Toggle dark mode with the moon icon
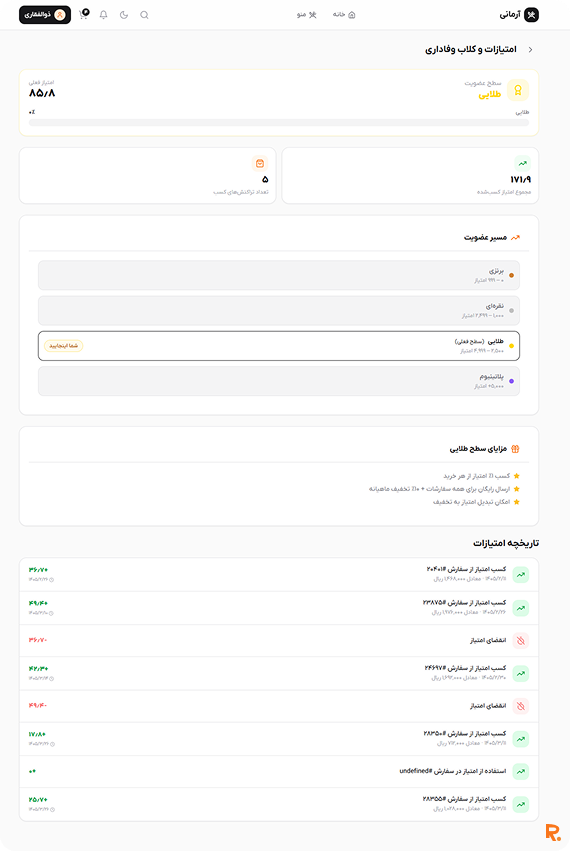The width and height of the screenshot is (570, 851). coord(124,15)
